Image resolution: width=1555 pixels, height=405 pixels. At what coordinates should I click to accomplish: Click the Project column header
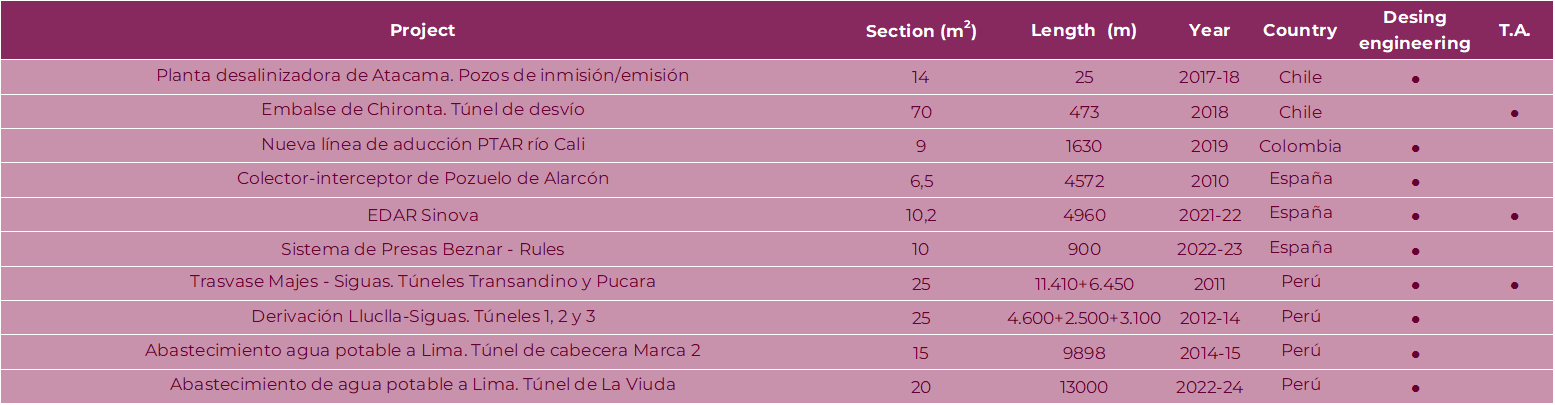tap(422, 30)
